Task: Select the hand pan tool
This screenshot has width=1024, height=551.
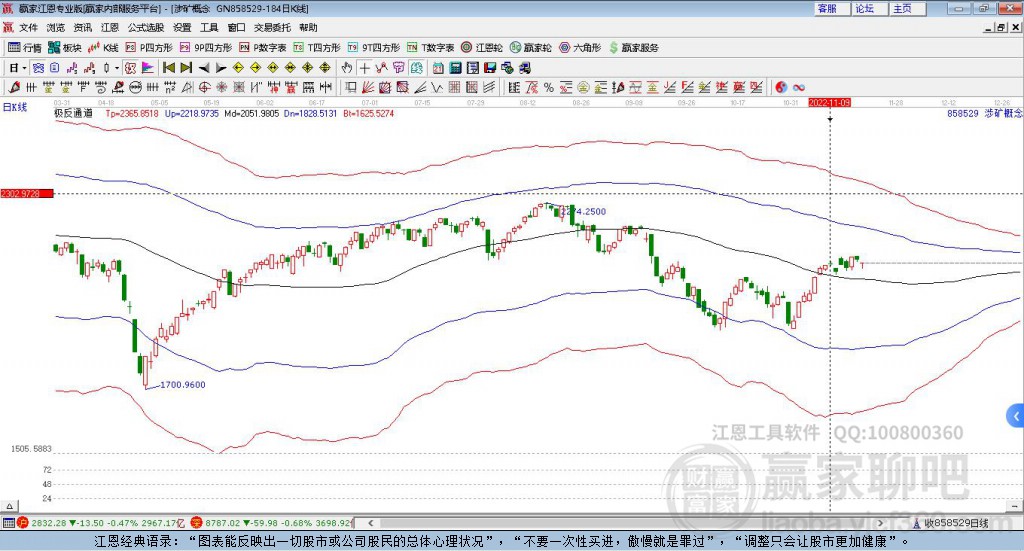Action: pos(347,68)
